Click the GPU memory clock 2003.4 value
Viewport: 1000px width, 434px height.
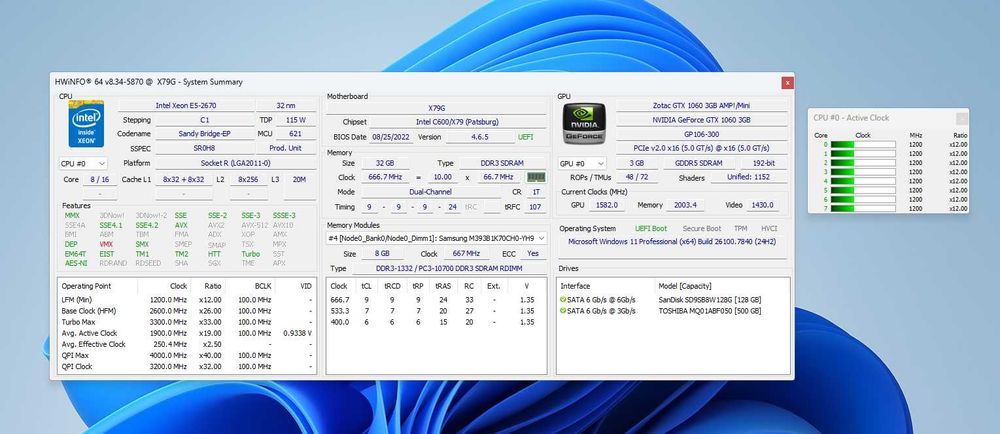pyautogui.click(x=686, y=205)
